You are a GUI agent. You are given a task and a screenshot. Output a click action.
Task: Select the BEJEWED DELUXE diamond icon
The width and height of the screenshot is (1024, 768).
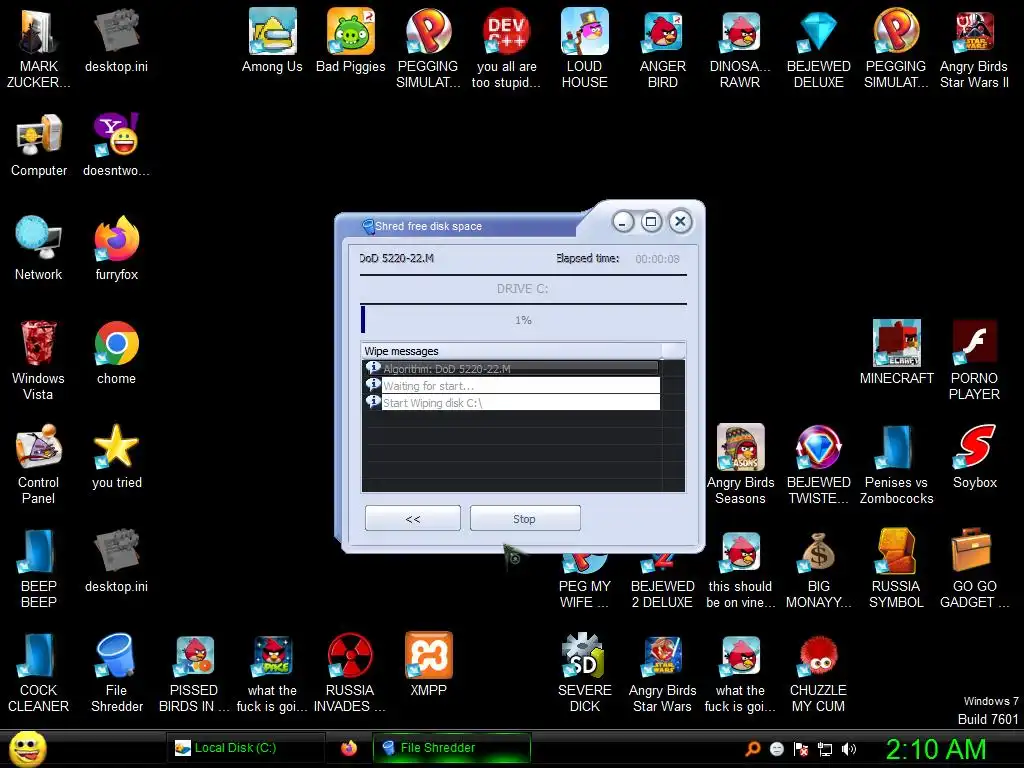click(x=818, y=48)
